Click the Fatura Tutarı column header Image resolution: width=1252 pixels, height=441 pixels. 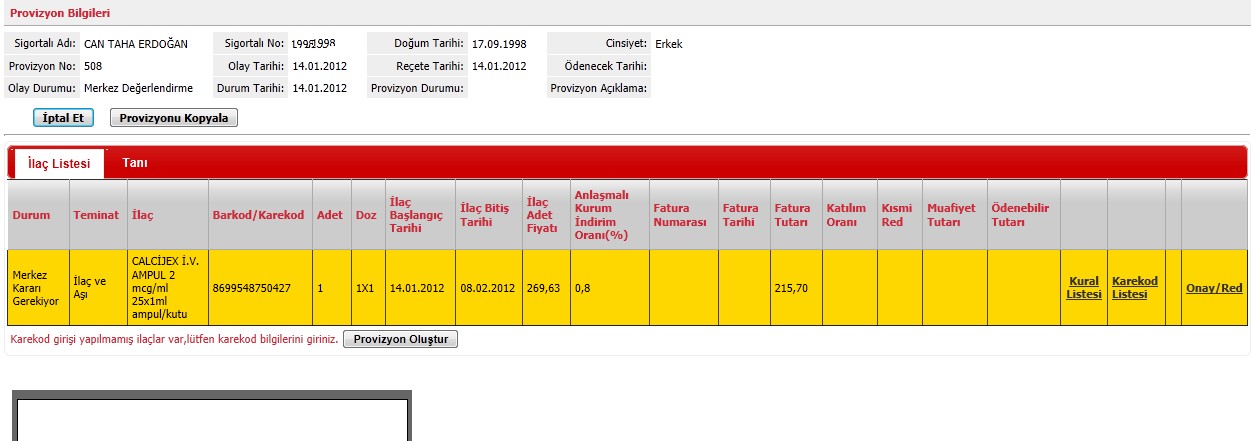coord(793,215)
